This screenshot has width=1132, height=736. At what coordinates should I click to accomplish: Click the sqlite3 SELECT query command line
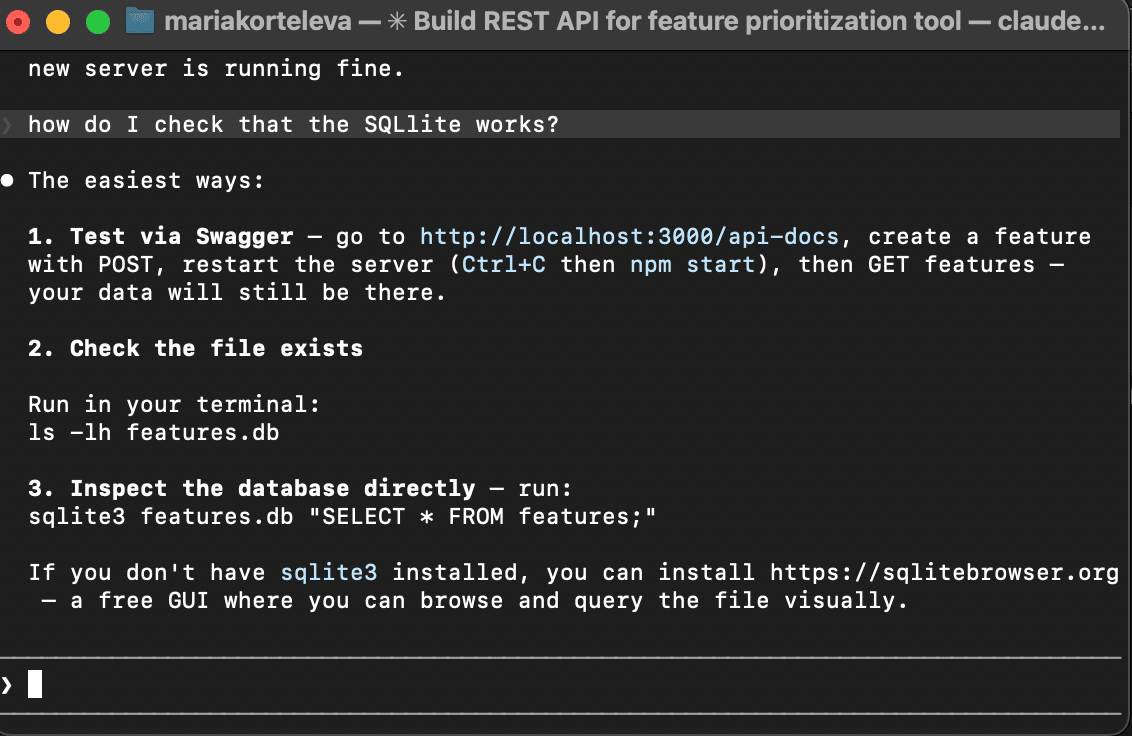pos(341,517)
